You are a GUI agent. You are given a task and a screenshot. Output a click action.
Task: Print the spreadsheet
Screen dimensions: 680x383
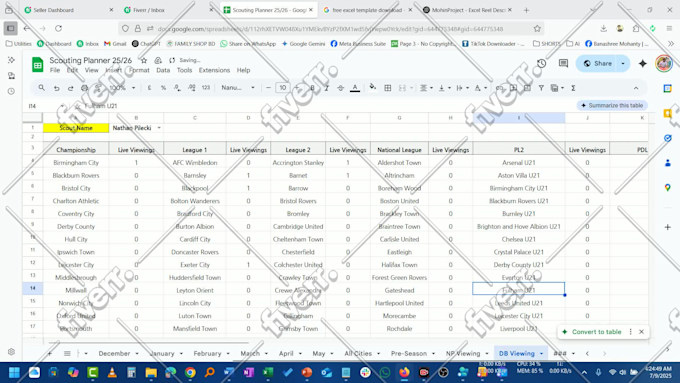pos(84,88)
